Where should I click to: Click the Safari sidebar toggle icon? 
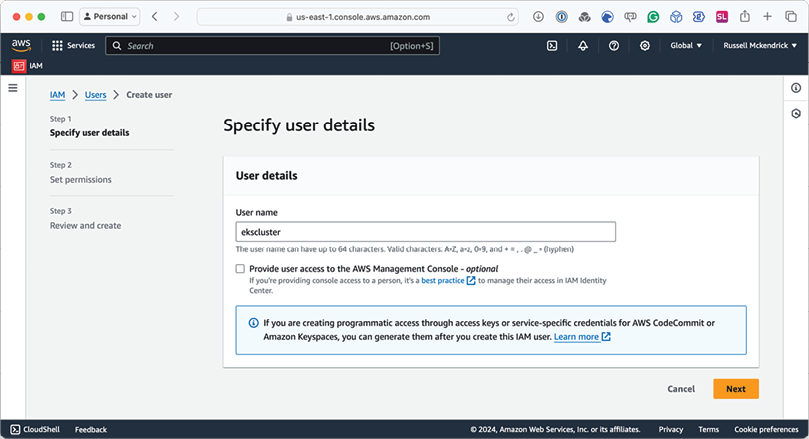pyautogui.click(x=67, y=17)
